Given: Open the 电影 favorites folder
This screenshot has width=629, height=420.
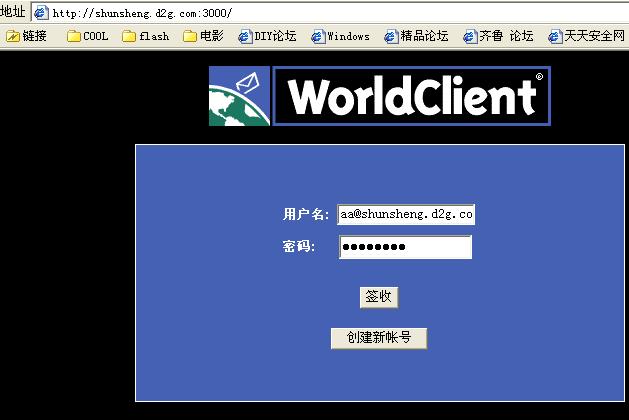Looking at the screenshot, I should pos(203,36).
